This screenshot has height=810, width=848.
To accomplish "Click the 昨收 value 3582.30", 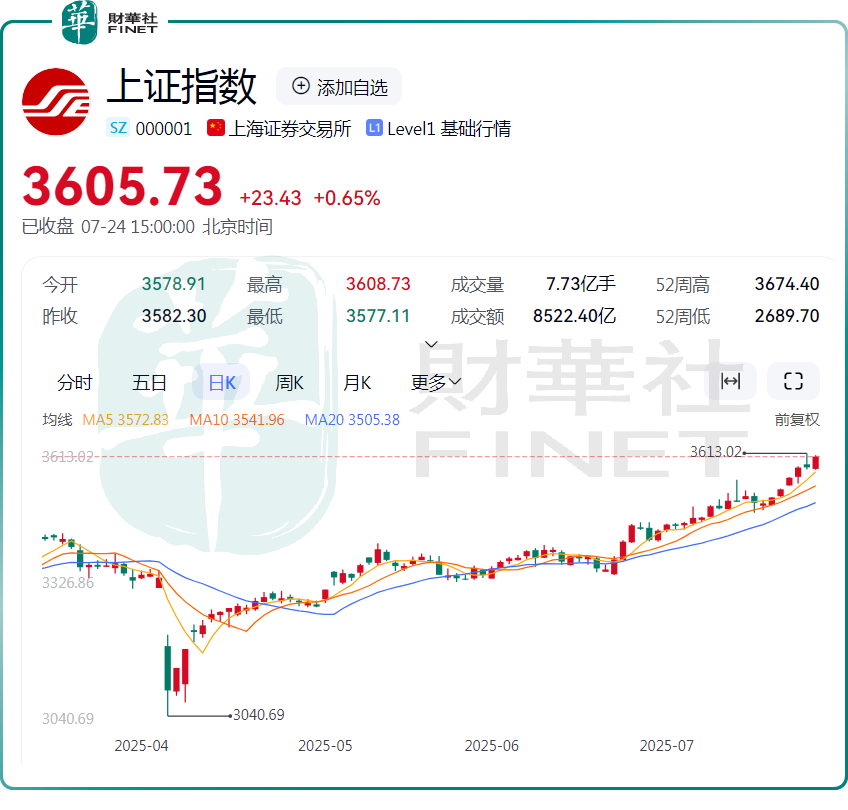I will 174,316.
